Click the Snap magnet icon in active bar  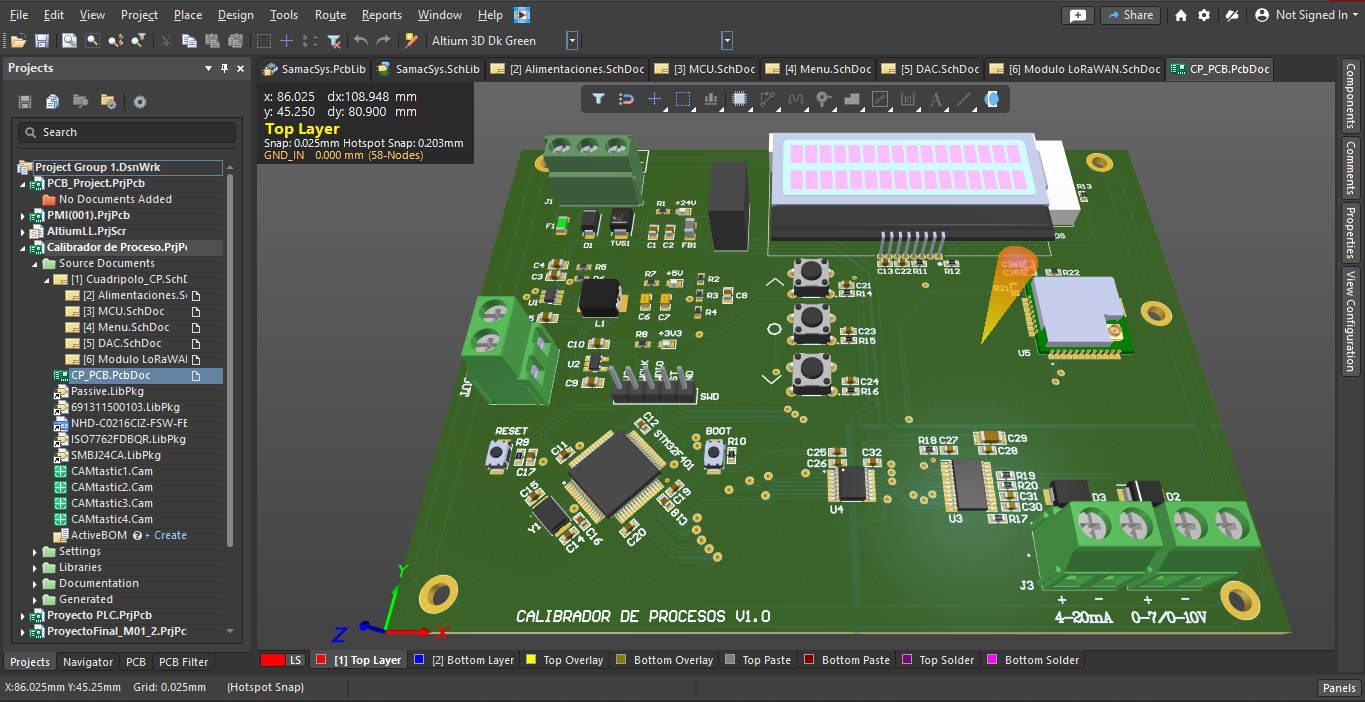point(626,99)
